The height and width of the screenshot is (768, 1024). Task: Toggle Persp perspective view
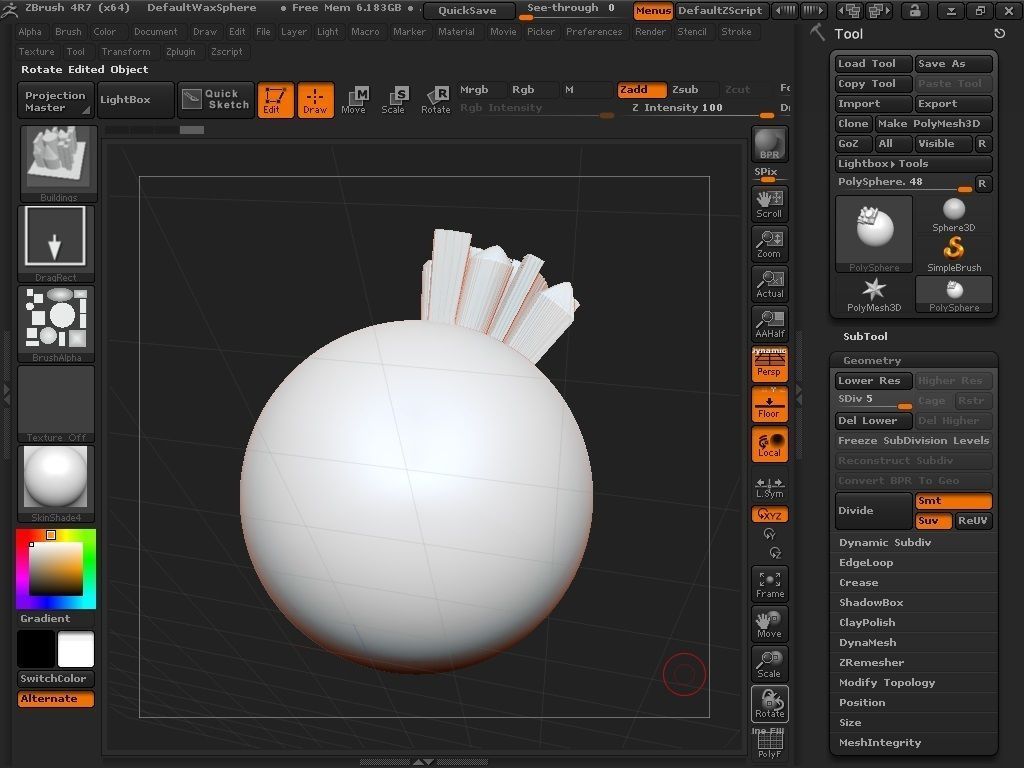(x=769, y=364)
